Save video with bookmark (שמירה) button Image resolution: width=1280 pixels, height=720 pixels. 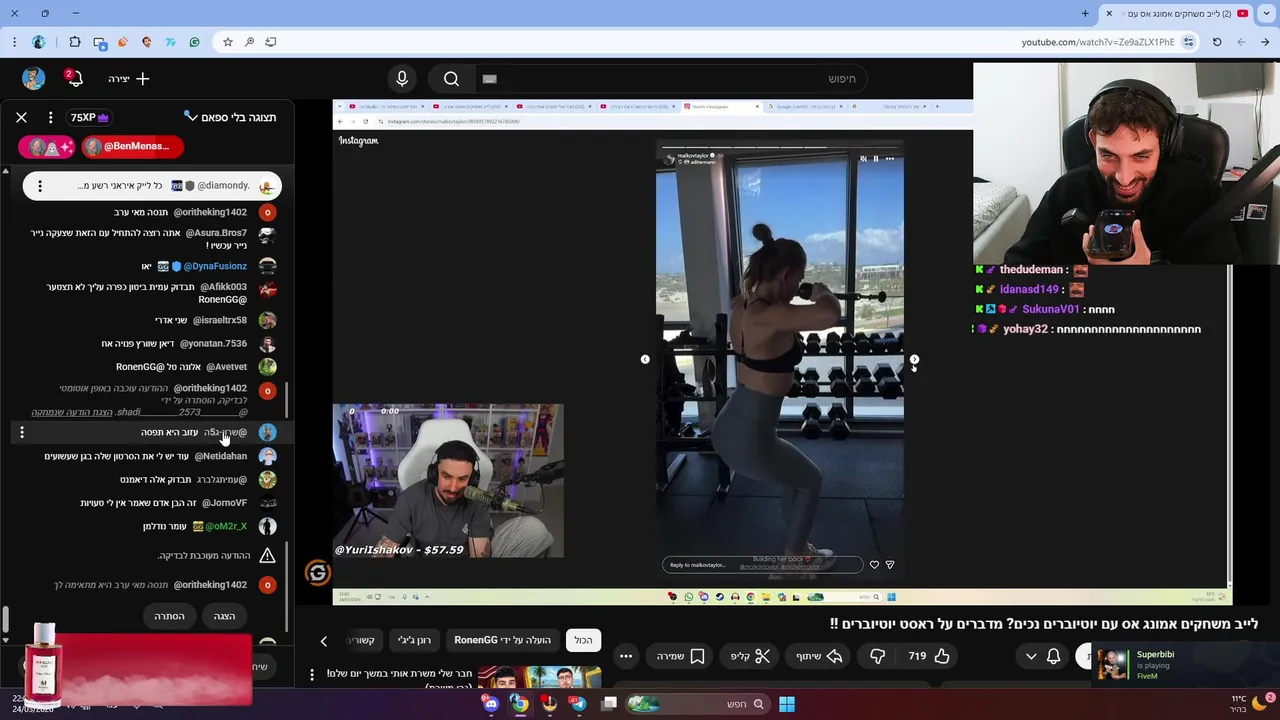pos(680,656)
